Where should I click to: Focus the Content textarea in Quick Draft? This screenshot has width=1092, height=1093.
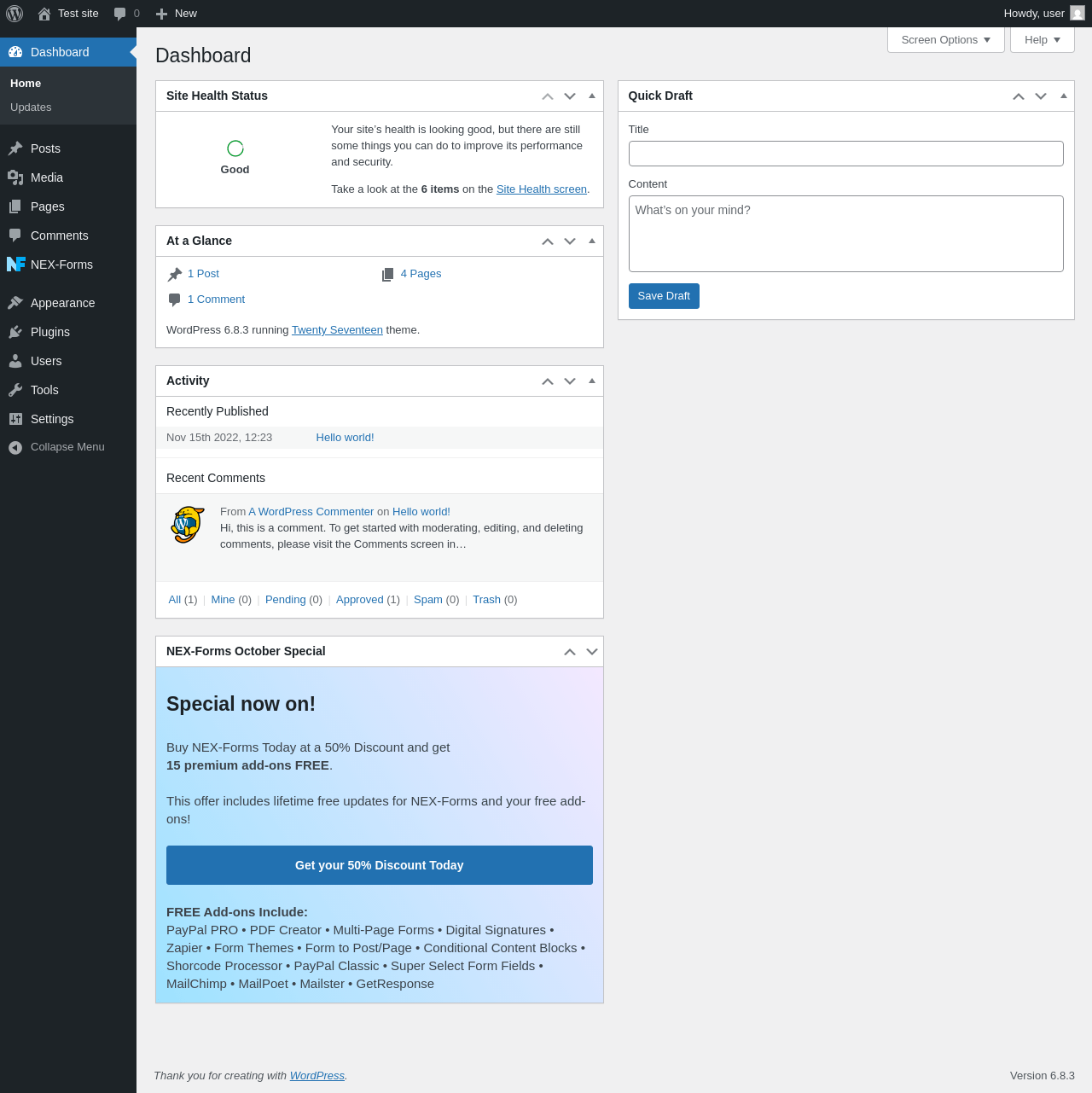(846, 234)
